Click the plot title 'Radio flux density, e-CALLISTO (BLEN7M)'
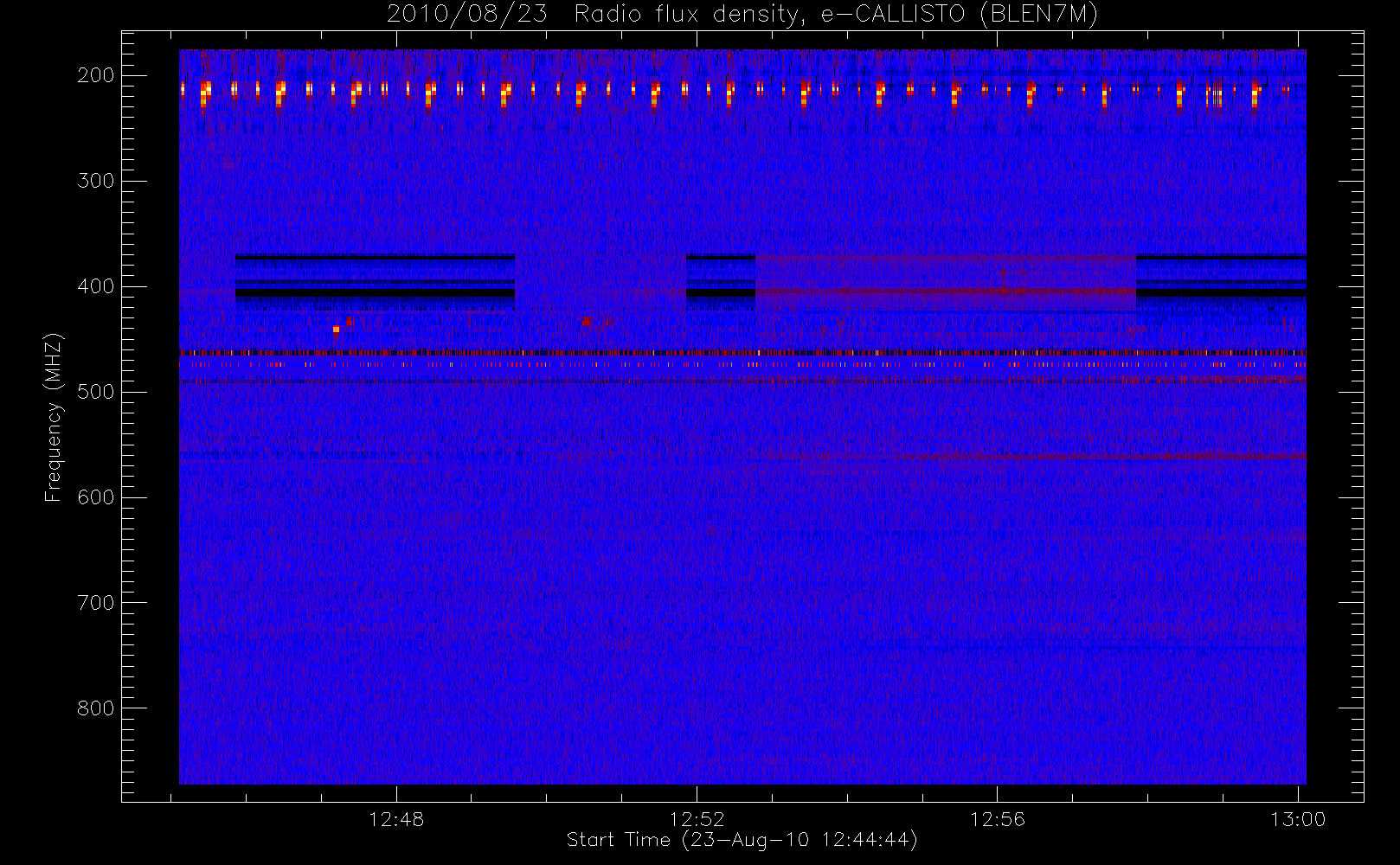The width and height of the screenshot is (1400, 865). [x=836, y=15]
